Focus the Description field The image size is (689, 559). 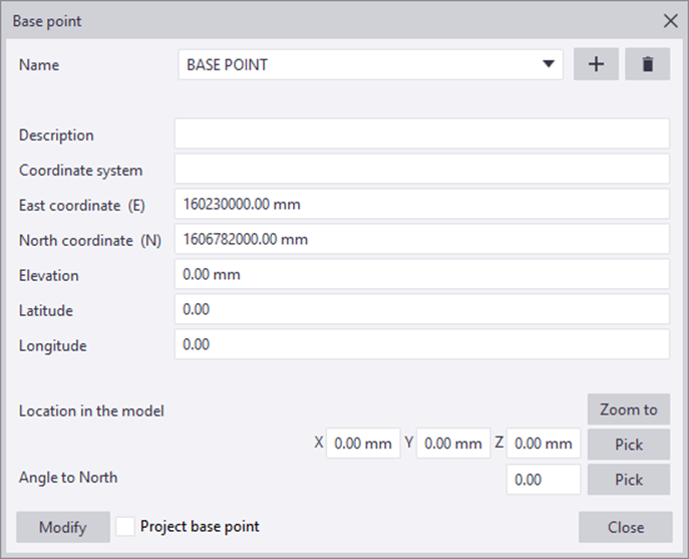(x=422, y=134)
